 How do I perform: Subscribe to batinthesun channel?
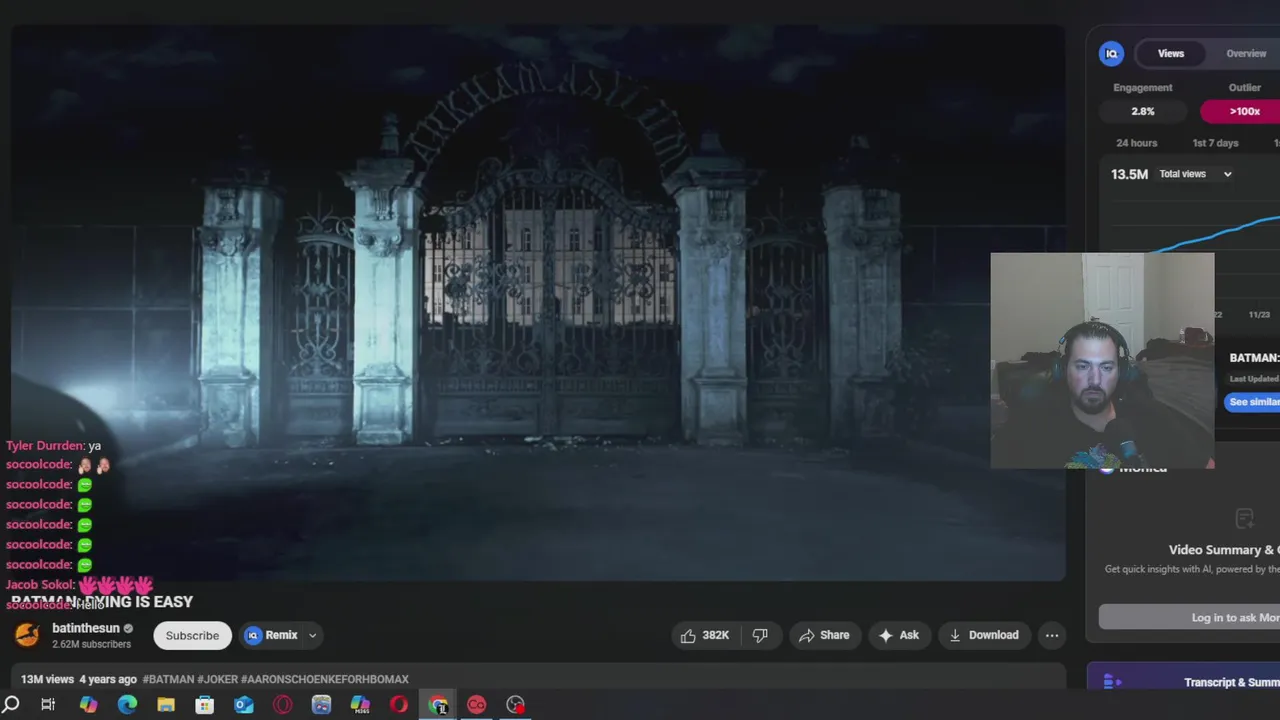point(192,635)
